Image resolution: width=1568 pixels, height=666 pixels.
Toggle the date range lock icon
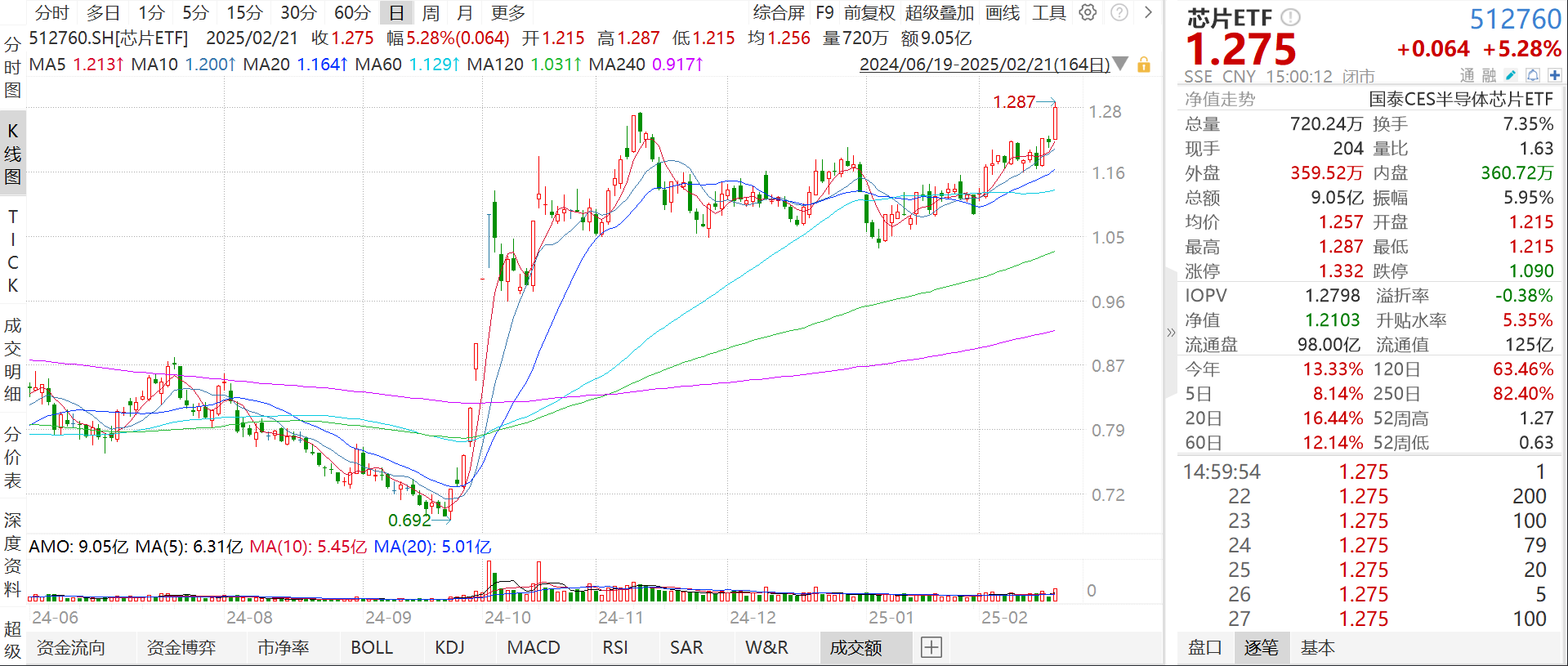click(x=1144, y=65)
